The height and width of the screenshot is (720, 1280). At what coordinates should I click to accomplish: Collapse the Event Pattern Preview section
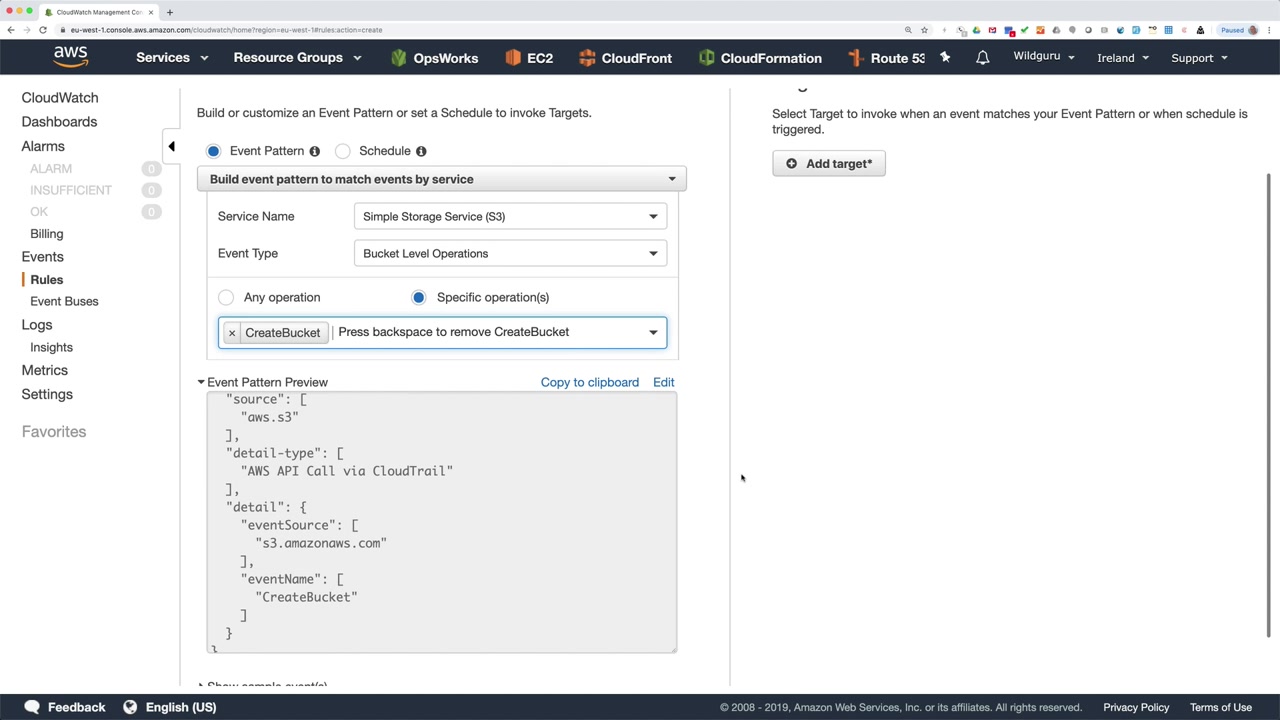(201, 382)
